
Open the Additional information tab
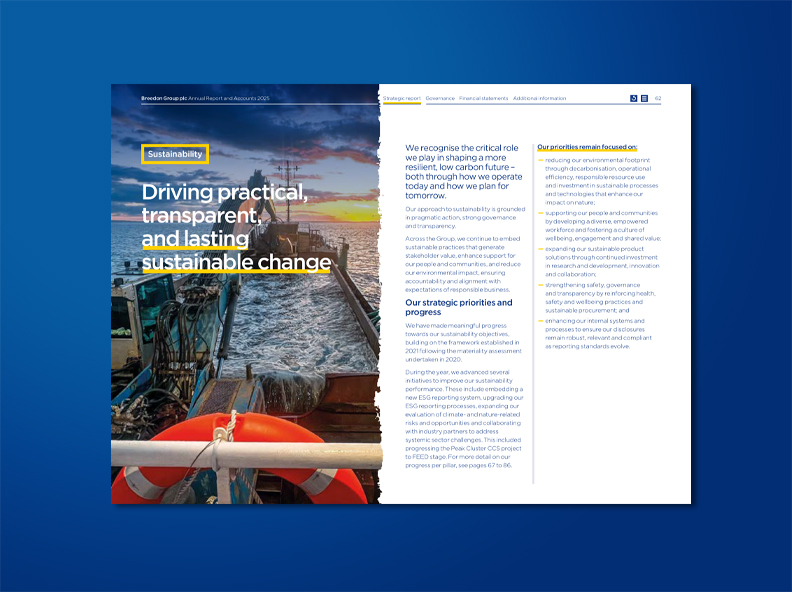tap(539, 99)
